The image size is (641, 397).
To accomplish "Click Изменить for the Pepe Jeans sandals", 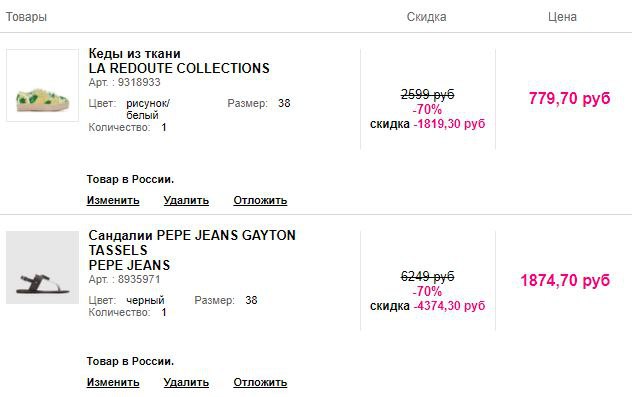I will [113, 382].
